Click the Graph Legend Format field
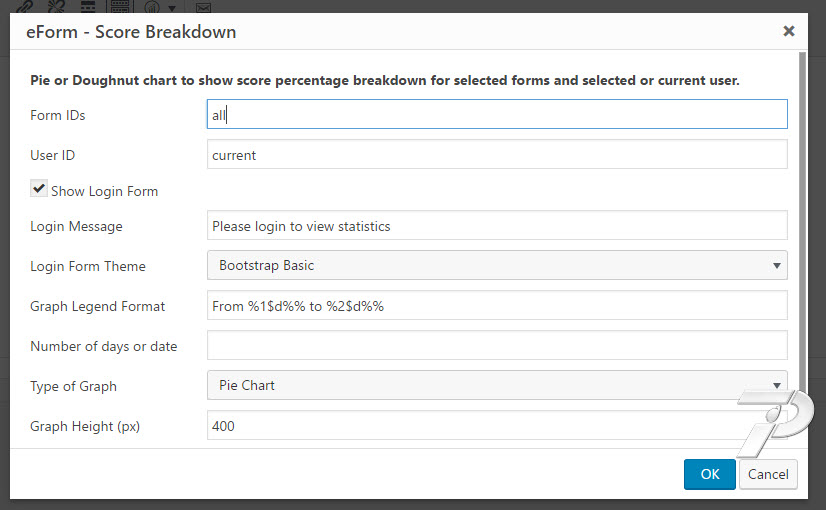Screen dimensions: 826x510 click(x=497, y=306)
